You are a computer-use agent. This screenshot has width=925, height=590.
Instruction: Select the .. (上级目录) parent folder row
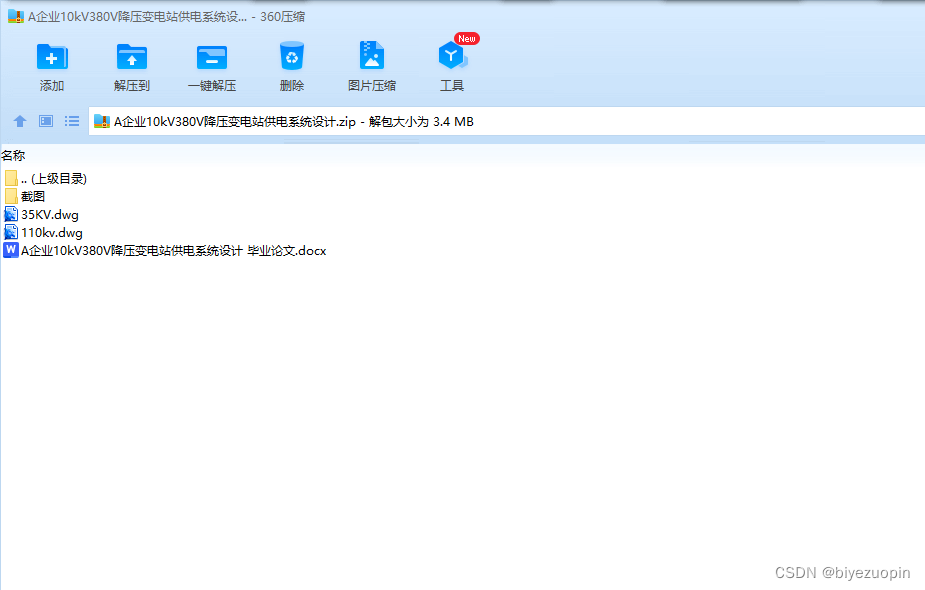click(x=46, y=178)
